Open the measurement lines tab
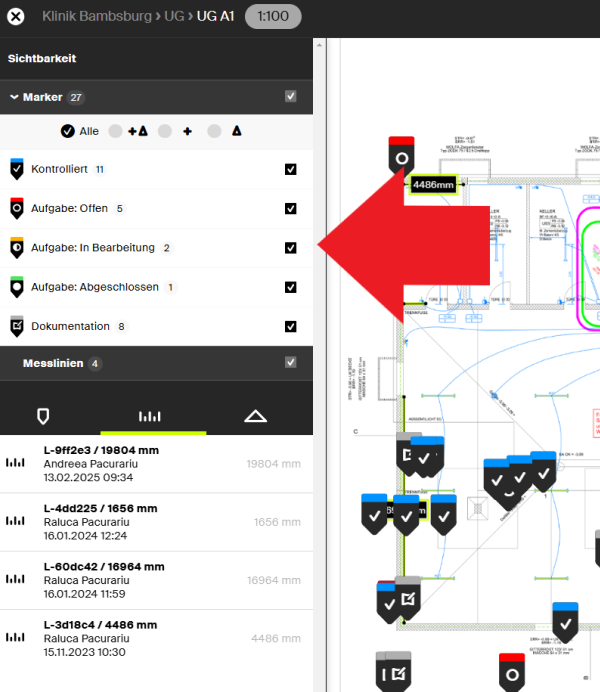 pyautogui.click(x=149, y=415)
